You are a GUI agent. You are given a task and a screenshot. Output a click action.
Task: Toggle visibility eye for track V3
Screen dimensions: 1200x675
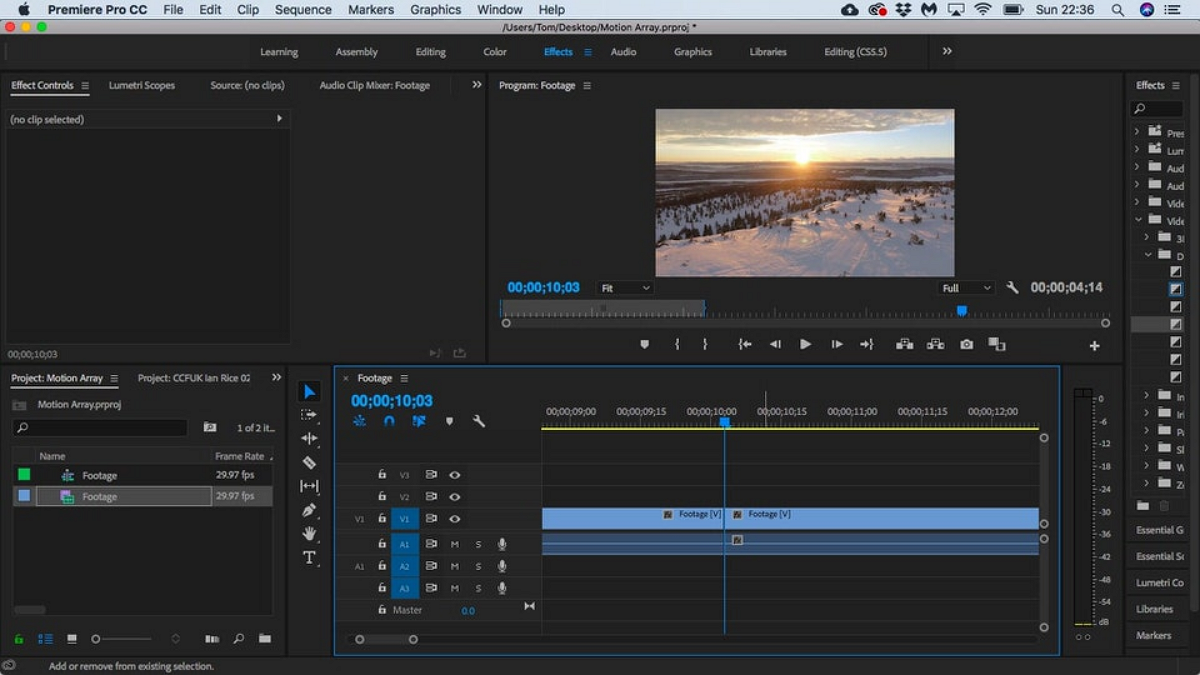click(x=455, y=475)
